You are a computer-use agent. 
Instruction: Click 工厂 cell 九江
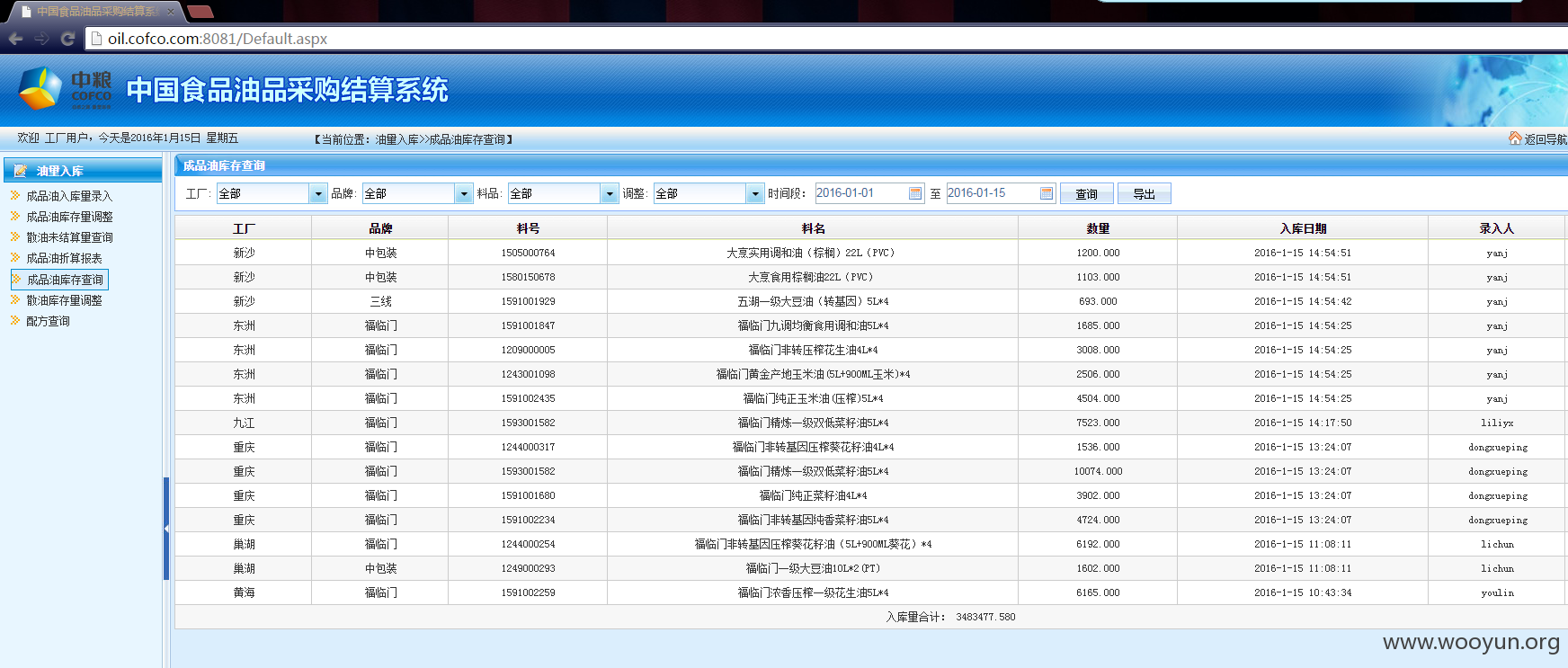[244, 423]
